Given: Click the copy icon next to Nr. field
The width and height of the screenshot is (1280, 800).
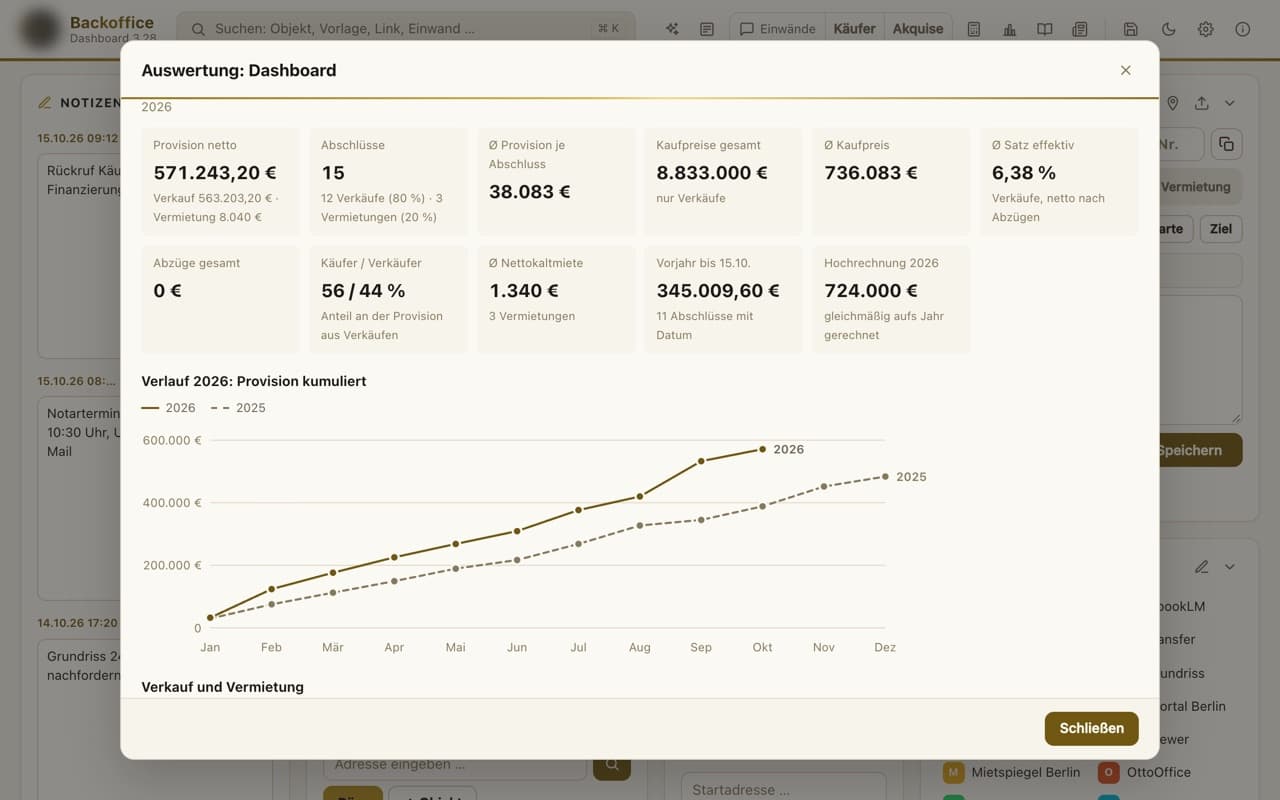Looking at the screenshot, I should [1227, 143].
